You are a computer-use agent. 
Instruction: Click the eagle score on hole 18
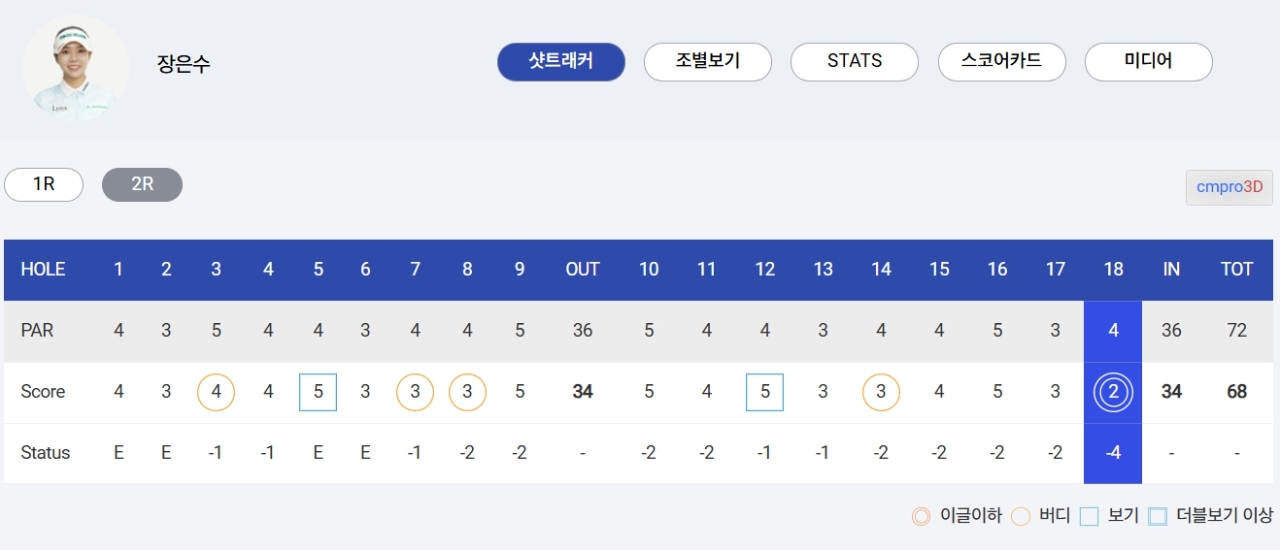click(1113, 392)
